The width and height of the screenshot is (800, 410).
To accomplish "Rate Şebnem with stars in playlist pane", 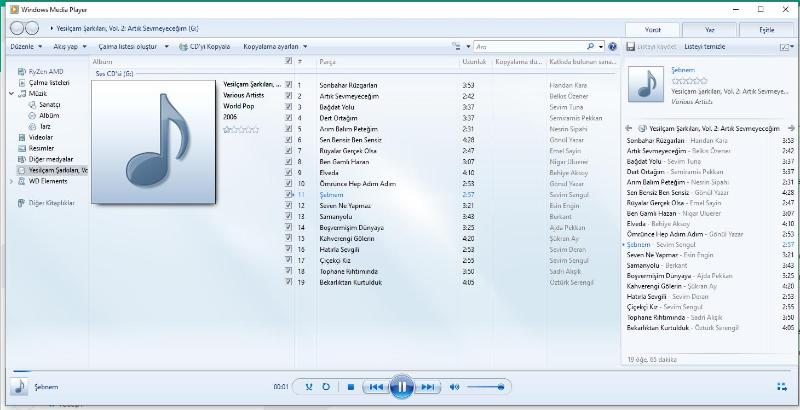I will (690, 81).
